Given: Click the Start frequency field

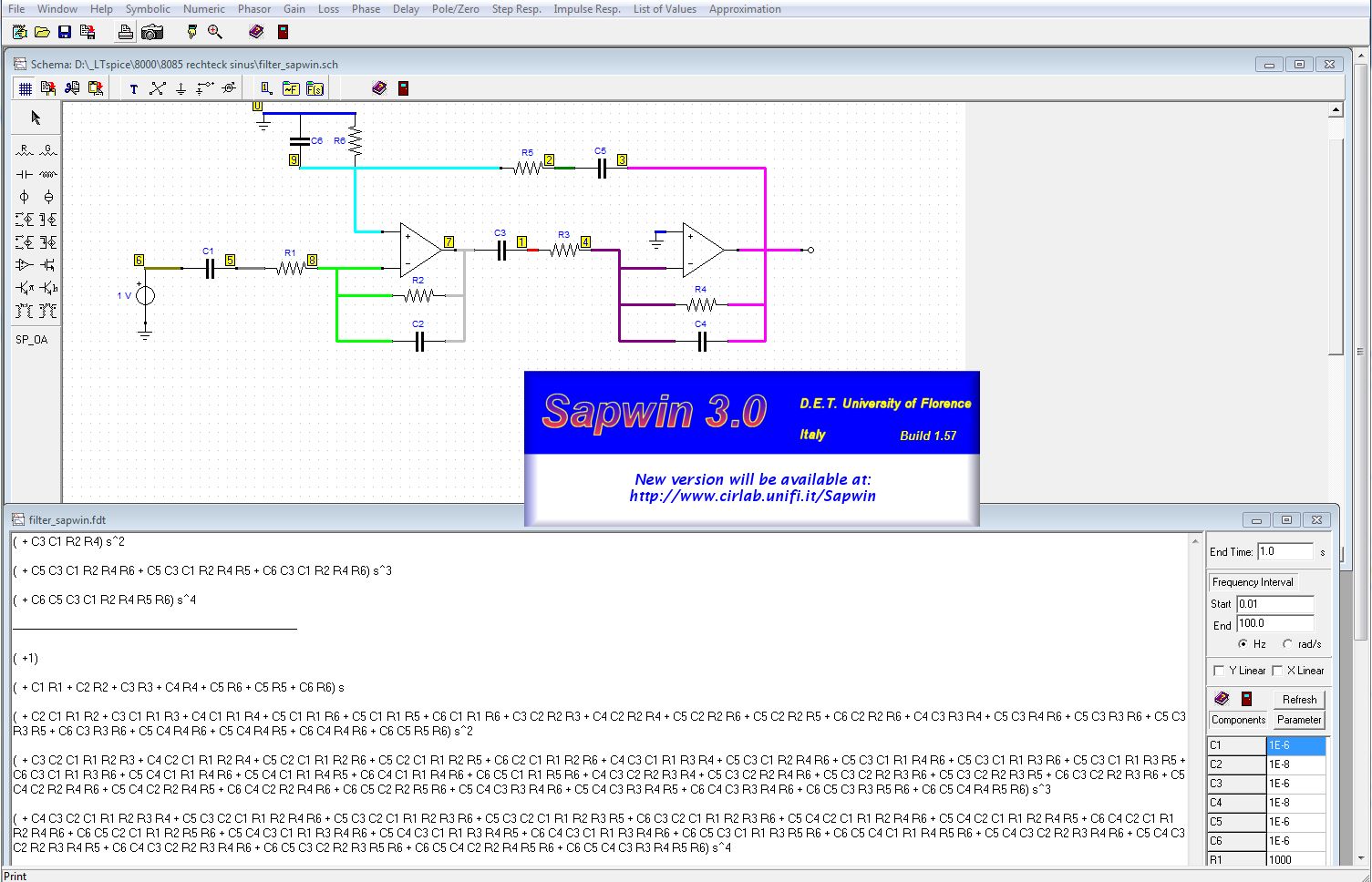Looking at the screenshot, I should pyautogui.click(x=1275, y=604).
